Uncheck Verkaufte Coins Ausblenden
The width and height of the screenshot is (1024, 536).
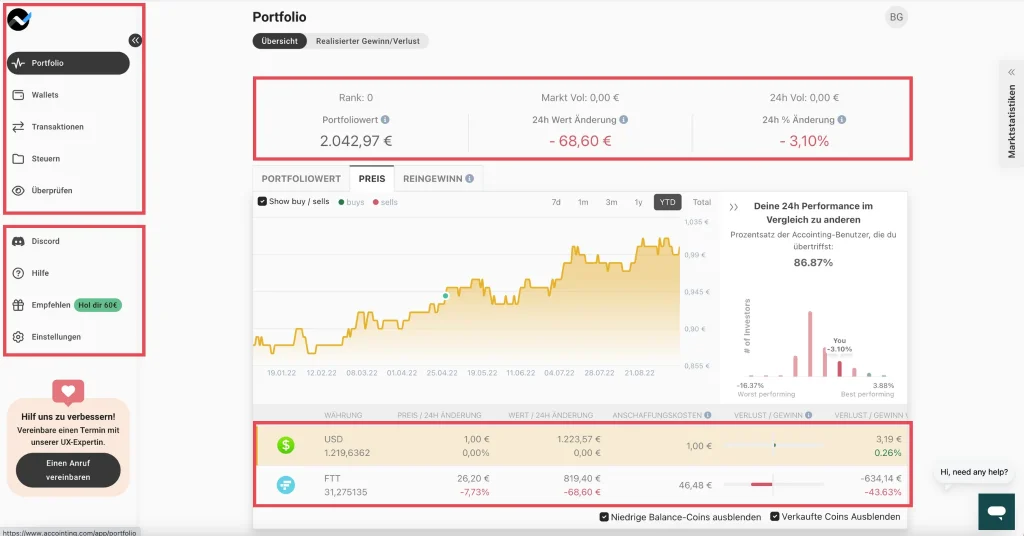tap(774, 517)
